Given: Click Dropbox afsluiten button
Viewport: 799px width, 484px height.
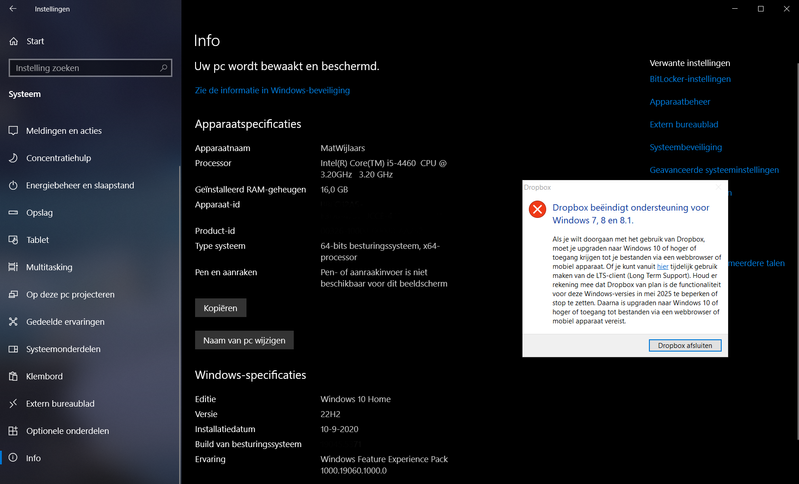Looking at the screenshot, I should click(684, 345).
